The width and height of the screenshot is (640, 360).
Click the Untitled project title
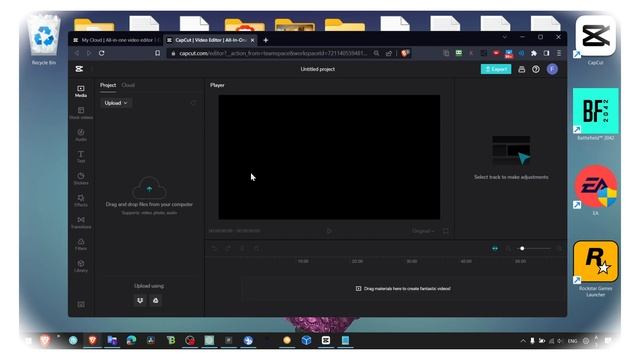coord(318,69)
